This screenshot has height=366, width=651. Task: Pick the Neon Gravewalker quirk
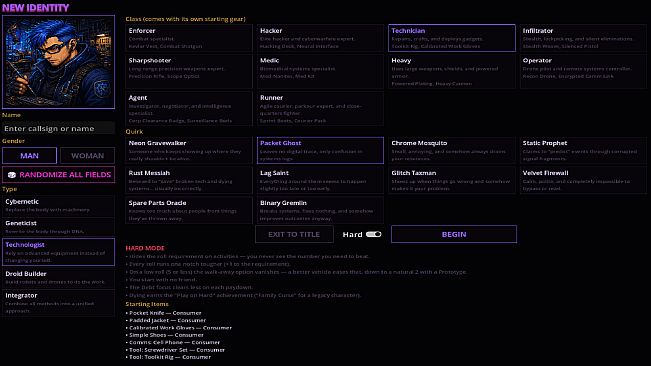[189, 150]
